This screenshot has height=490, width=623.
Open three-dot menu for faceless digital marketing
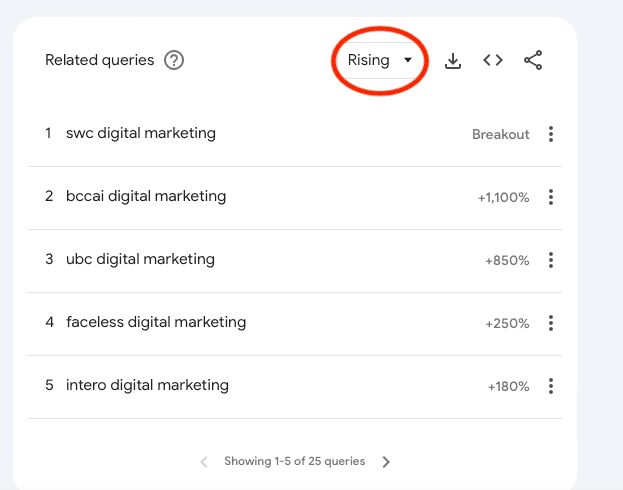click(x=551, y=323)
